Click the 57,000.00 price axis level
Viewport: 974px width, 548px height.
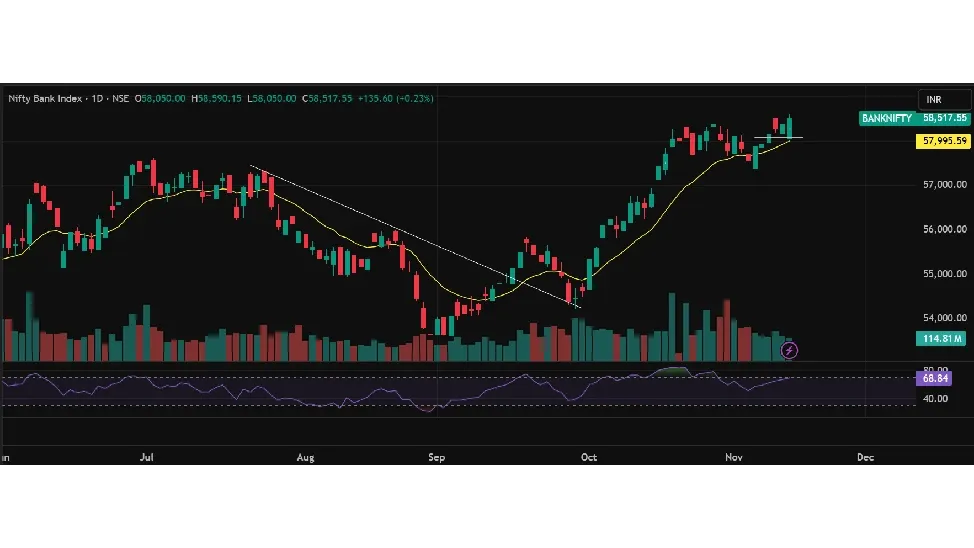click(944, 185)
